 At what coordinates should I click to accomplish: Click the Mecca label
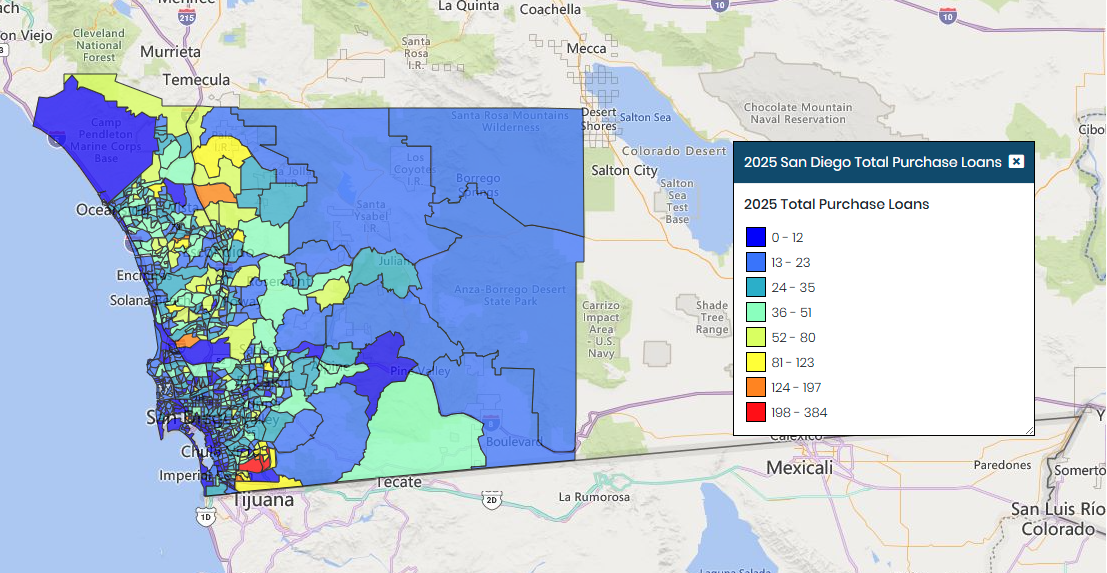point(587,48)
